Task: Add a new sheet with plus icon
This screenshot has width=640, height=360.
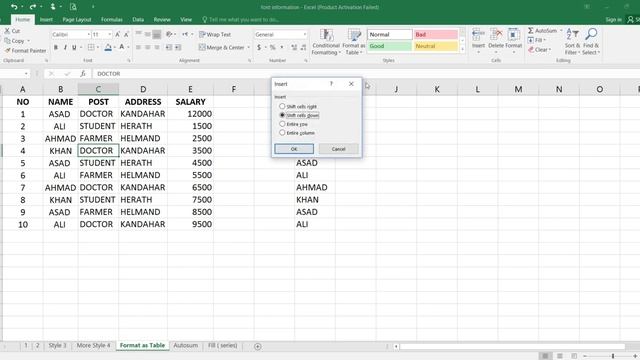Action: point(258,346)
